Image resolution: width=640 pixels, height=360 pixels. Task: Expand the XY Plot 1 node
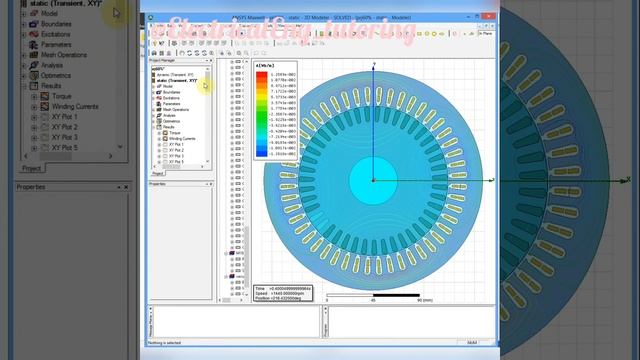coord(160,144)
